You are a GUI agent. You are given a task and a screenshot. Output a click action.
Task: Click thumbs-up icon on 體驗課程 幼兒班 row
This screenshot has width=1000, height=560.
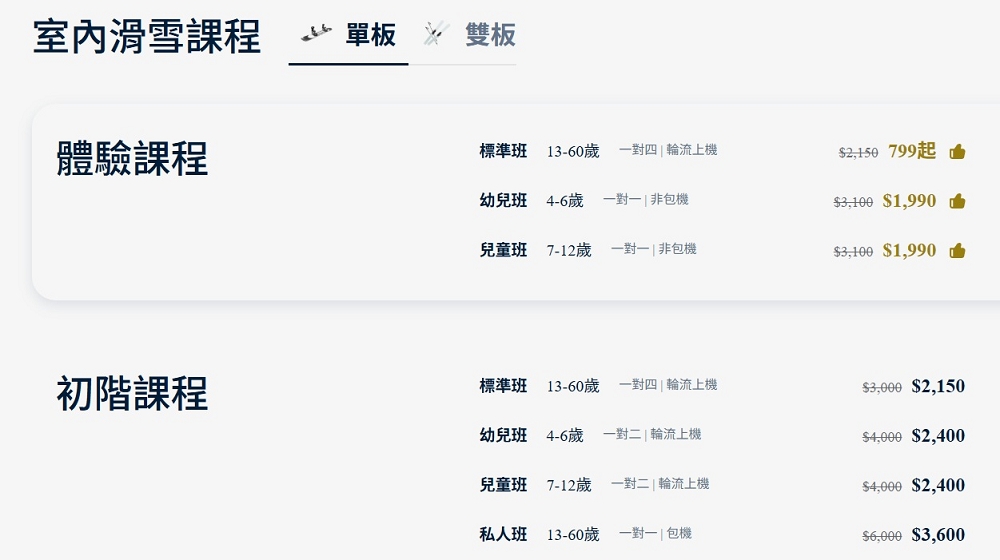[x=957, y=201]
